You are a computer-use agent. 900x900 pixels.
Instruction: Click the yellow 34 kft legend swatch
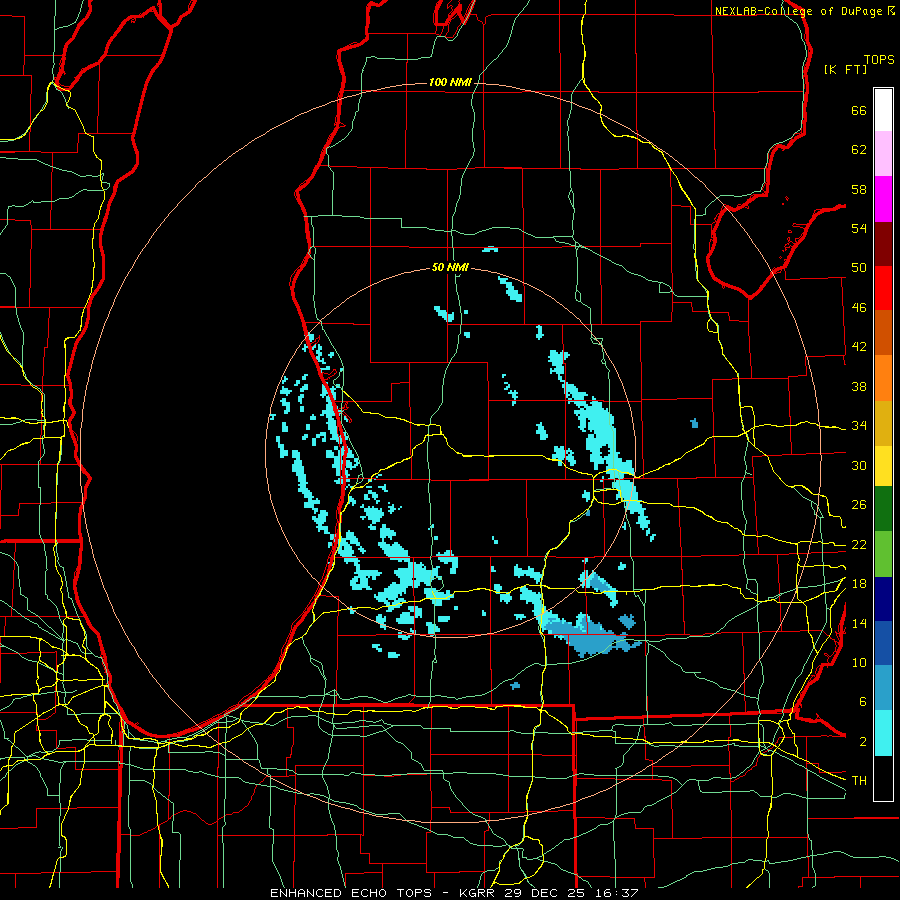pyautogui.click(x=883, y=466)
